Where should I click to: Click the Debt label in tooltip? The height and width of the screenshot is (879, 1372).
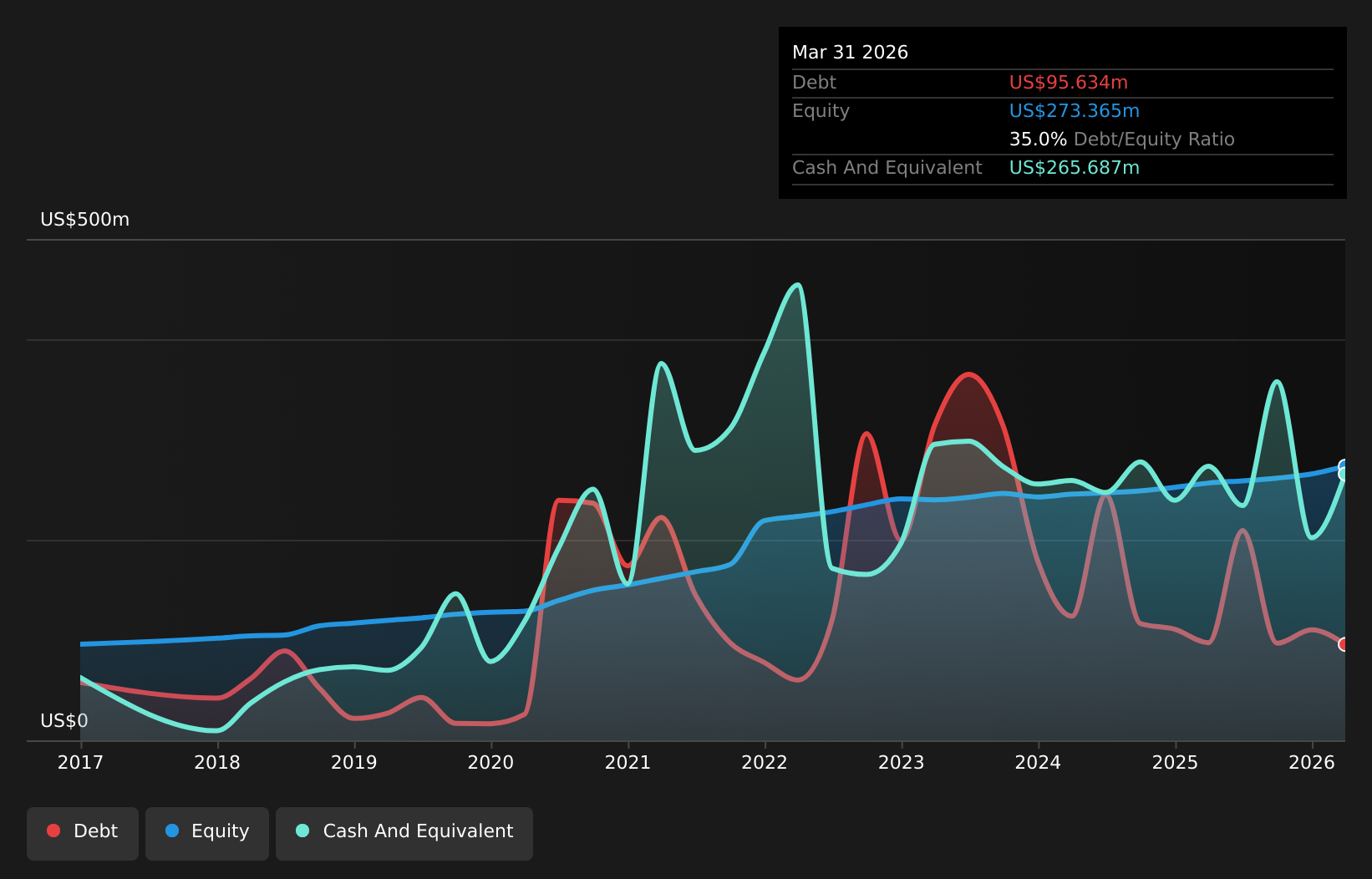(x=814, y=83)
